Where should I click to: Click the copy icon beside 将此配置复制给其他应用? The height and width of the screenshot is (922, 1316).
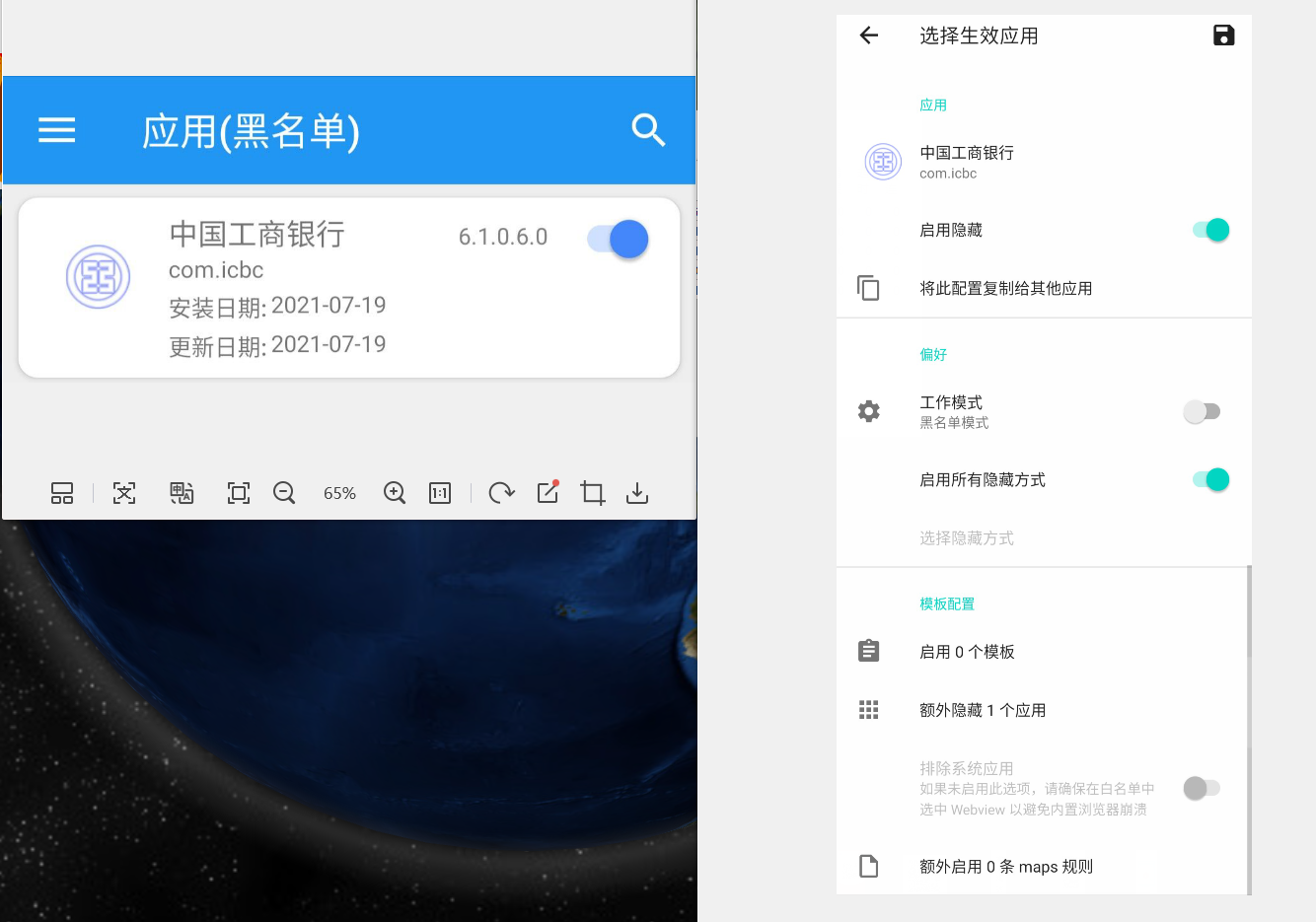[868, 288]
